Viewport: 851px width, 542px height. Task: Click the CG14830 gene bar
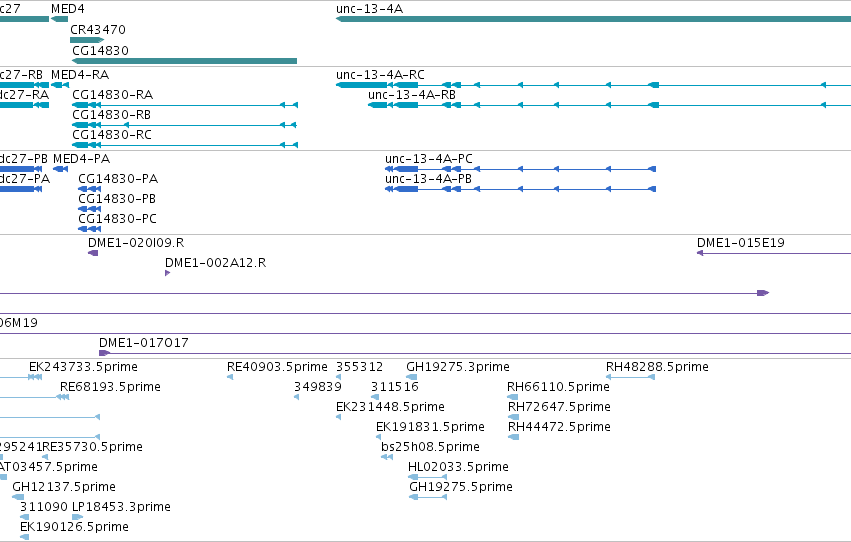(185, 61)
